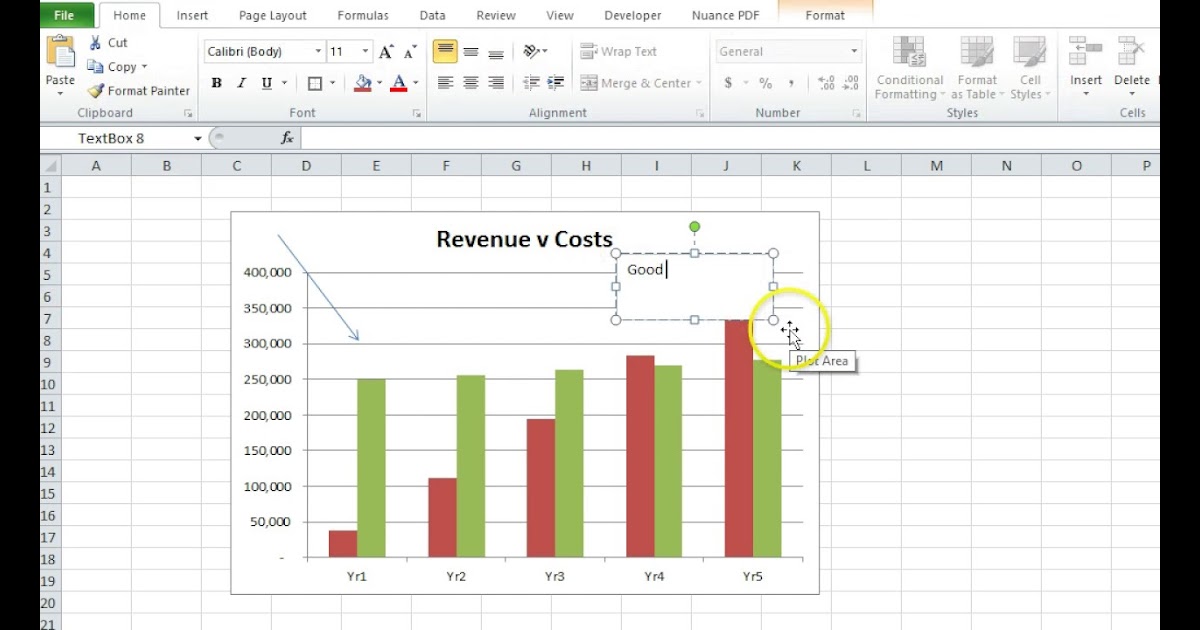Image resolution: width=1200 pixels, height=630 pixels.
Task: Click the Yr3 axis label
Action: point(554,576)
